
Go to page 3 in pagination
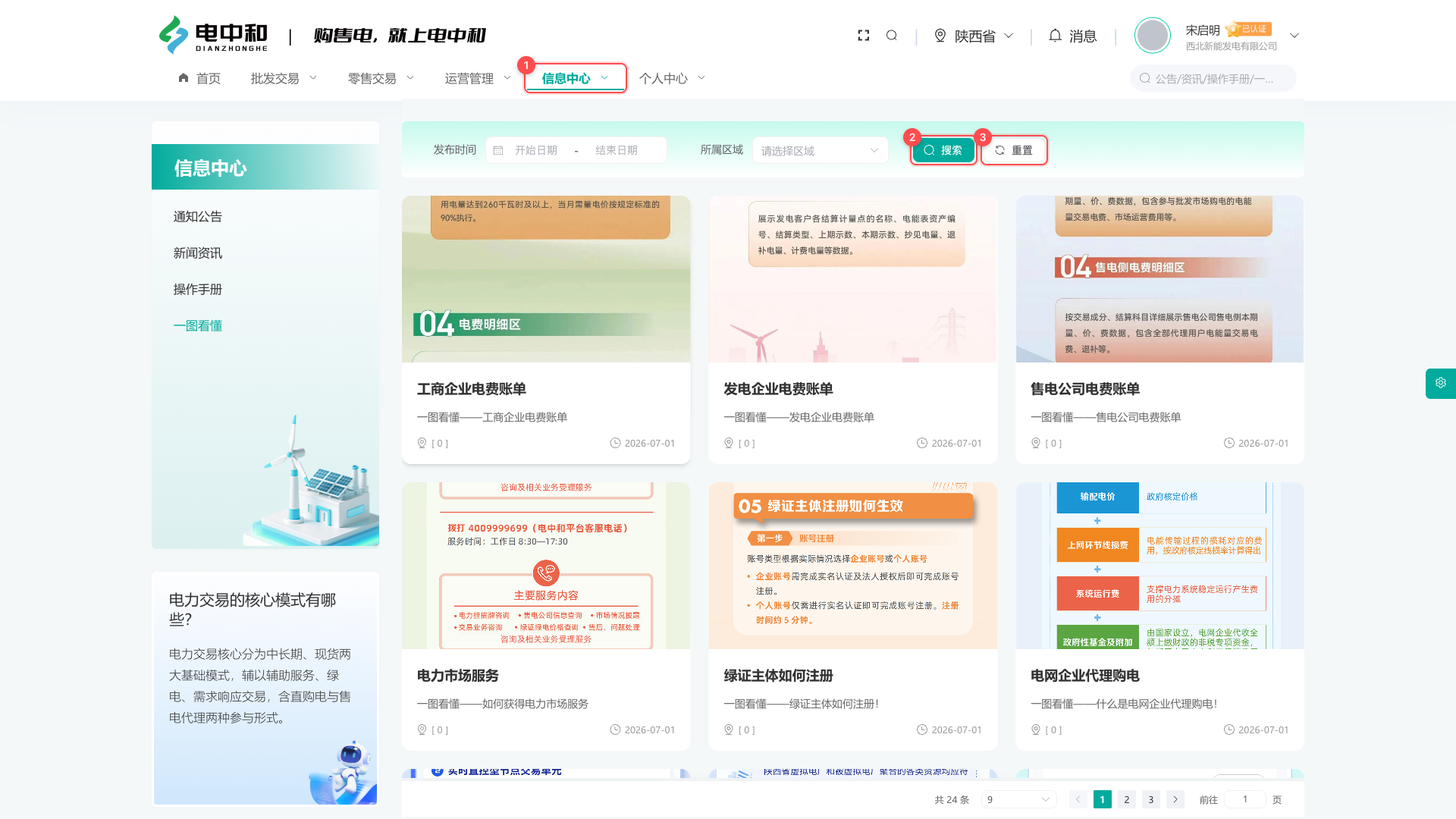click(1151, 799)
